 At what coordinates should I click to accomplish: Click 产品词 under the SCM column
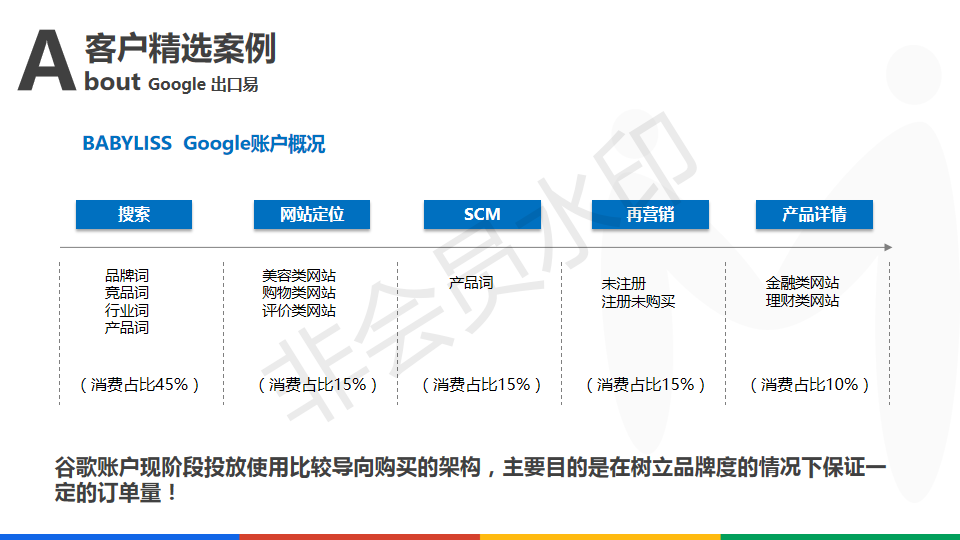[471, 283]
